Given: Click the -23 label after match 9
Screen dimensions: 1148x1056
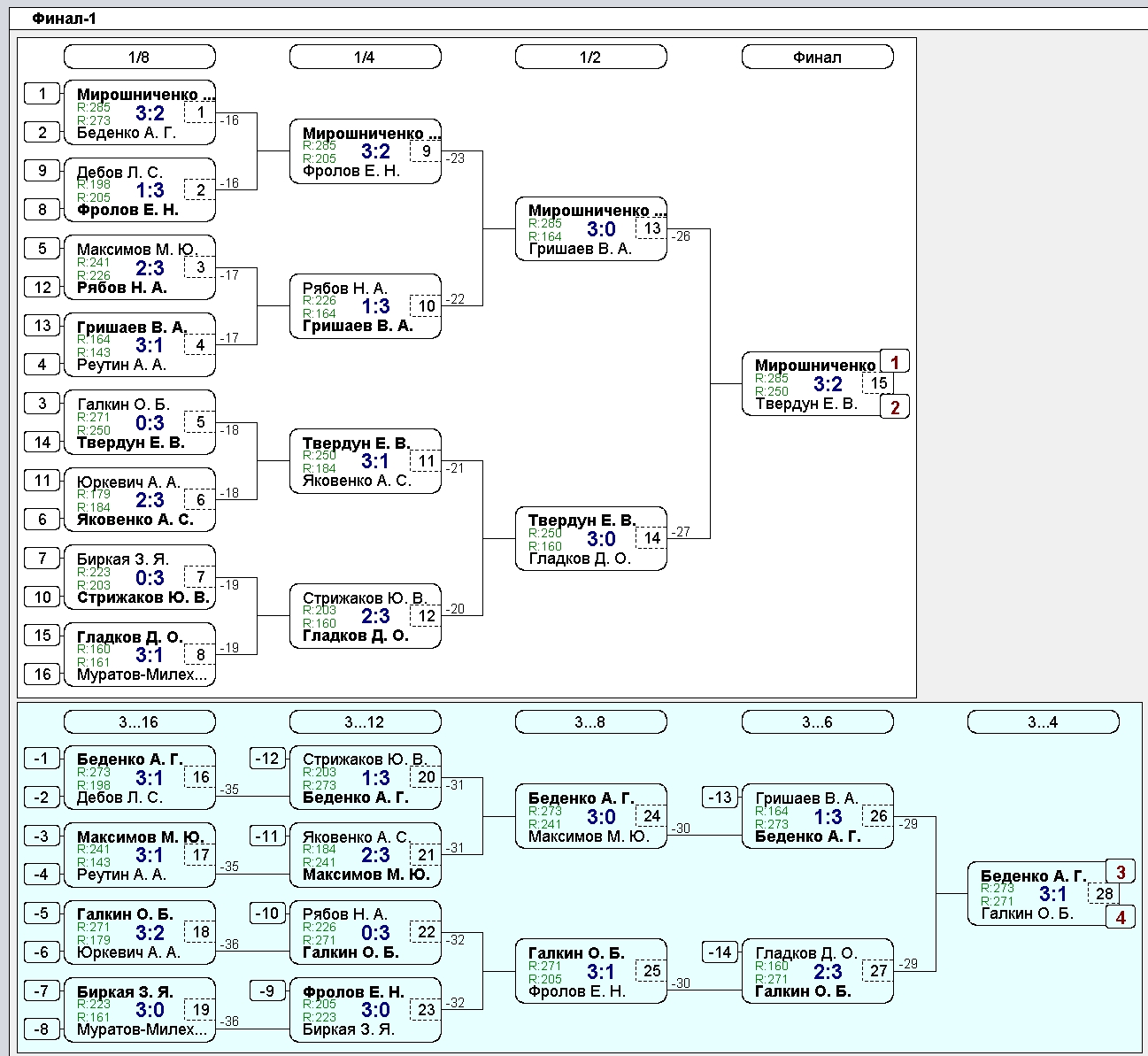Looking at the screenshot, I should 454,158.
